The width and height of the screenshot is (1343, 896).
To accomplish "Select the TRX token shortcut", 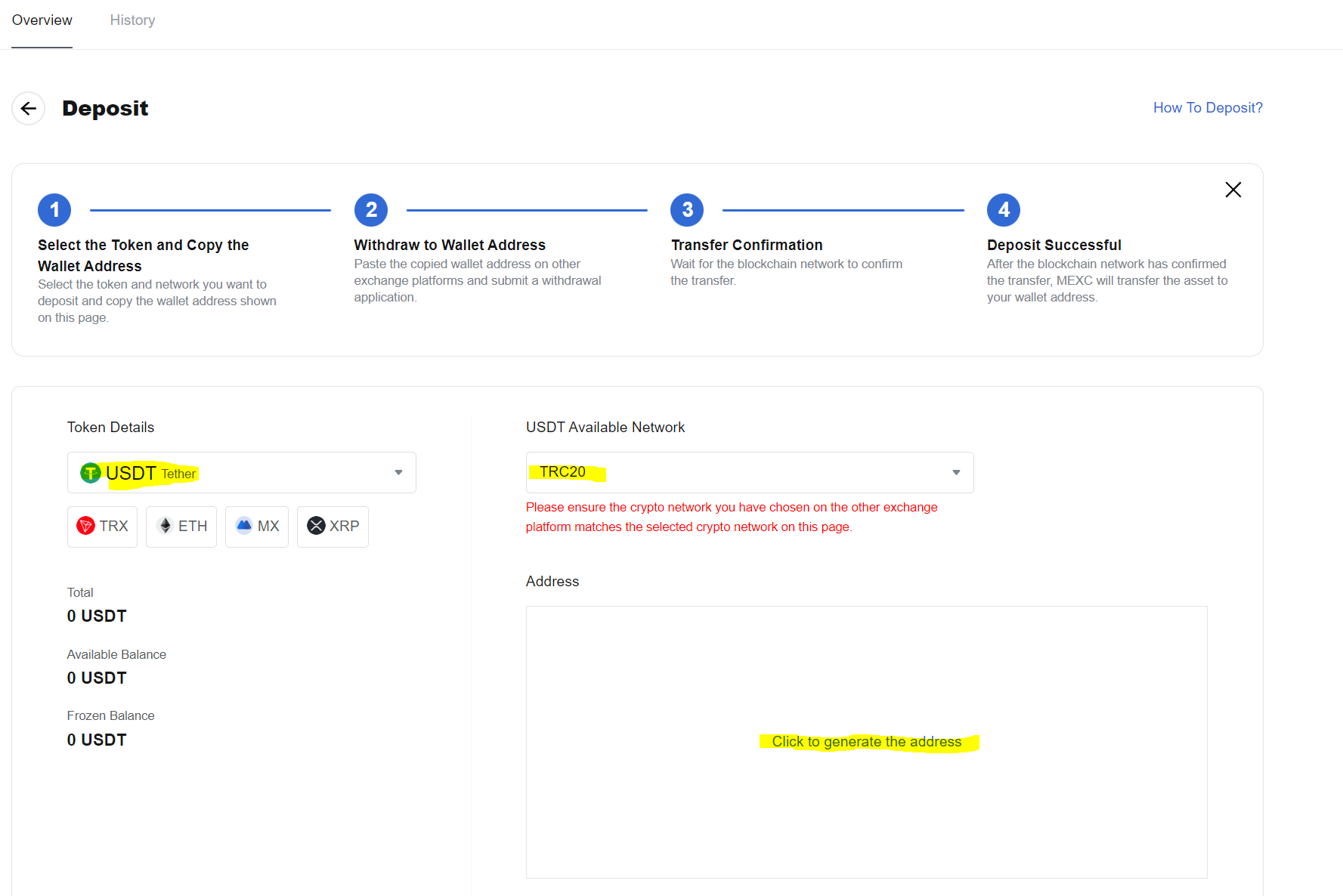I will pos(102,527).
